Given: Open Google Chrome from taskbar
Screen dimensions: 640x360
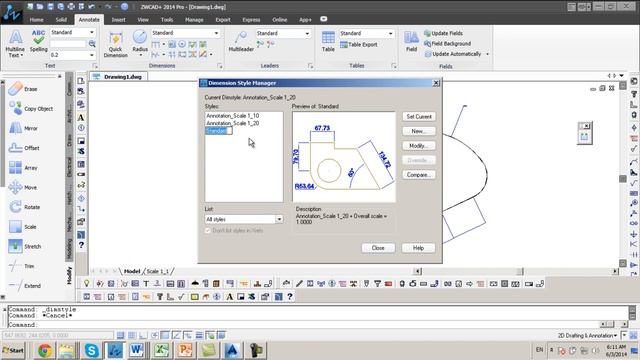Looking at the screenshot, I should tap(45, 350).
